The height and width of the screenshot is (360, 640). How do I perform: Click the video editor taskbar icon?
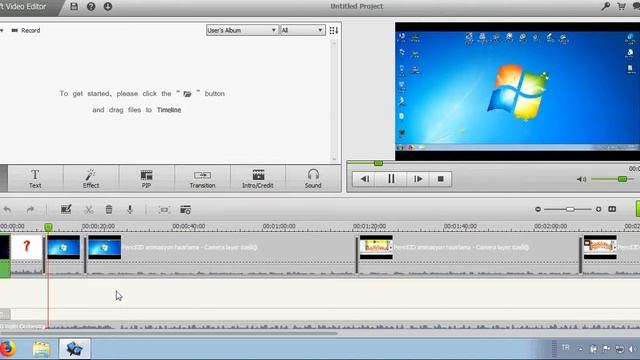click(x=74, y=349)
